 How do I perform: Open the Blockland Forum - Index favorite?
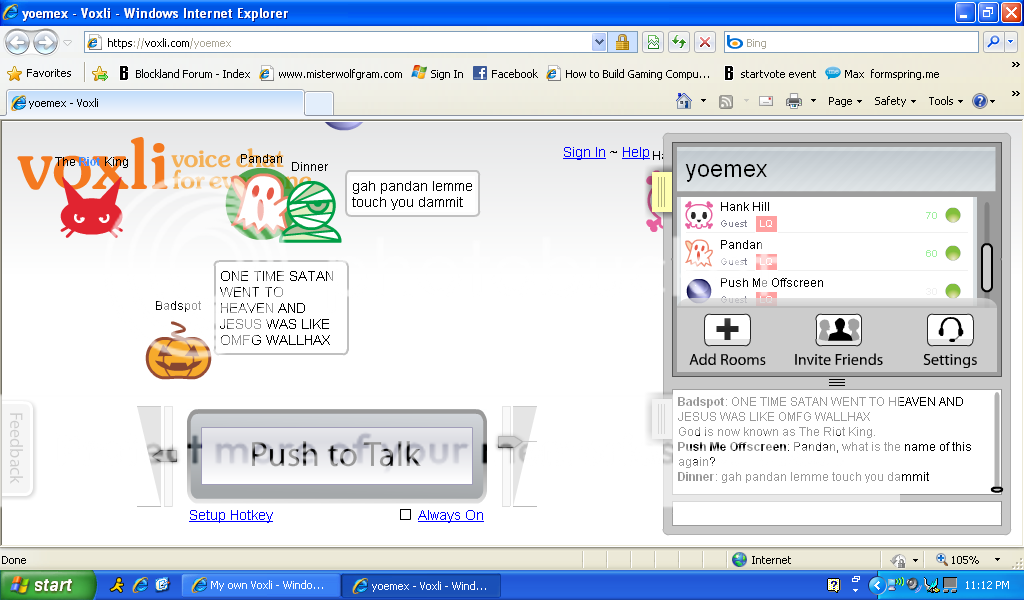point(185,74)
